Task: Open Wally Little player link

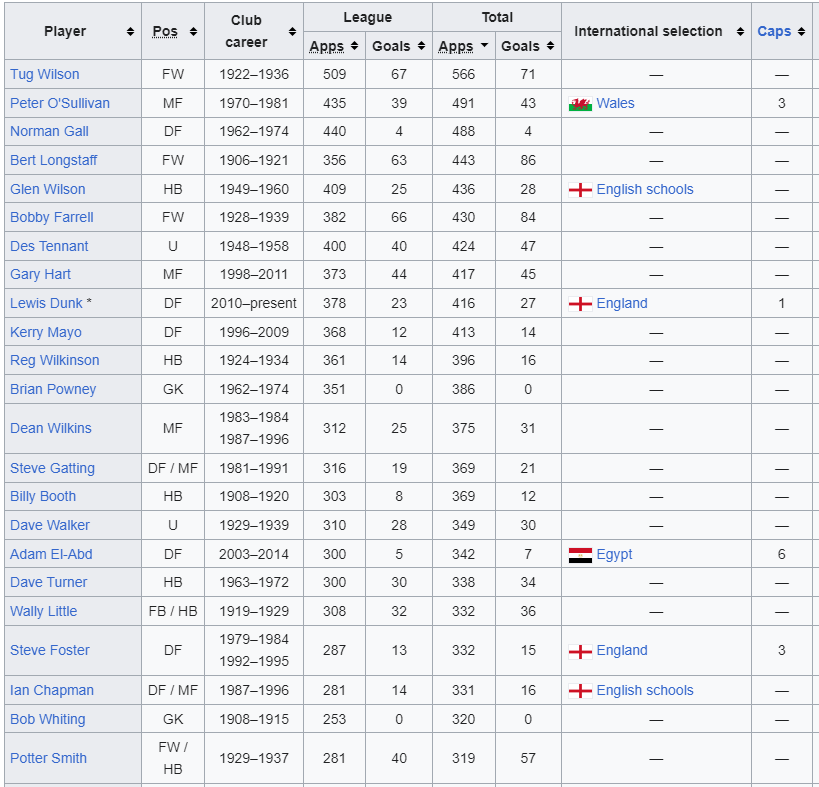Action: click(x=44, y=612)
